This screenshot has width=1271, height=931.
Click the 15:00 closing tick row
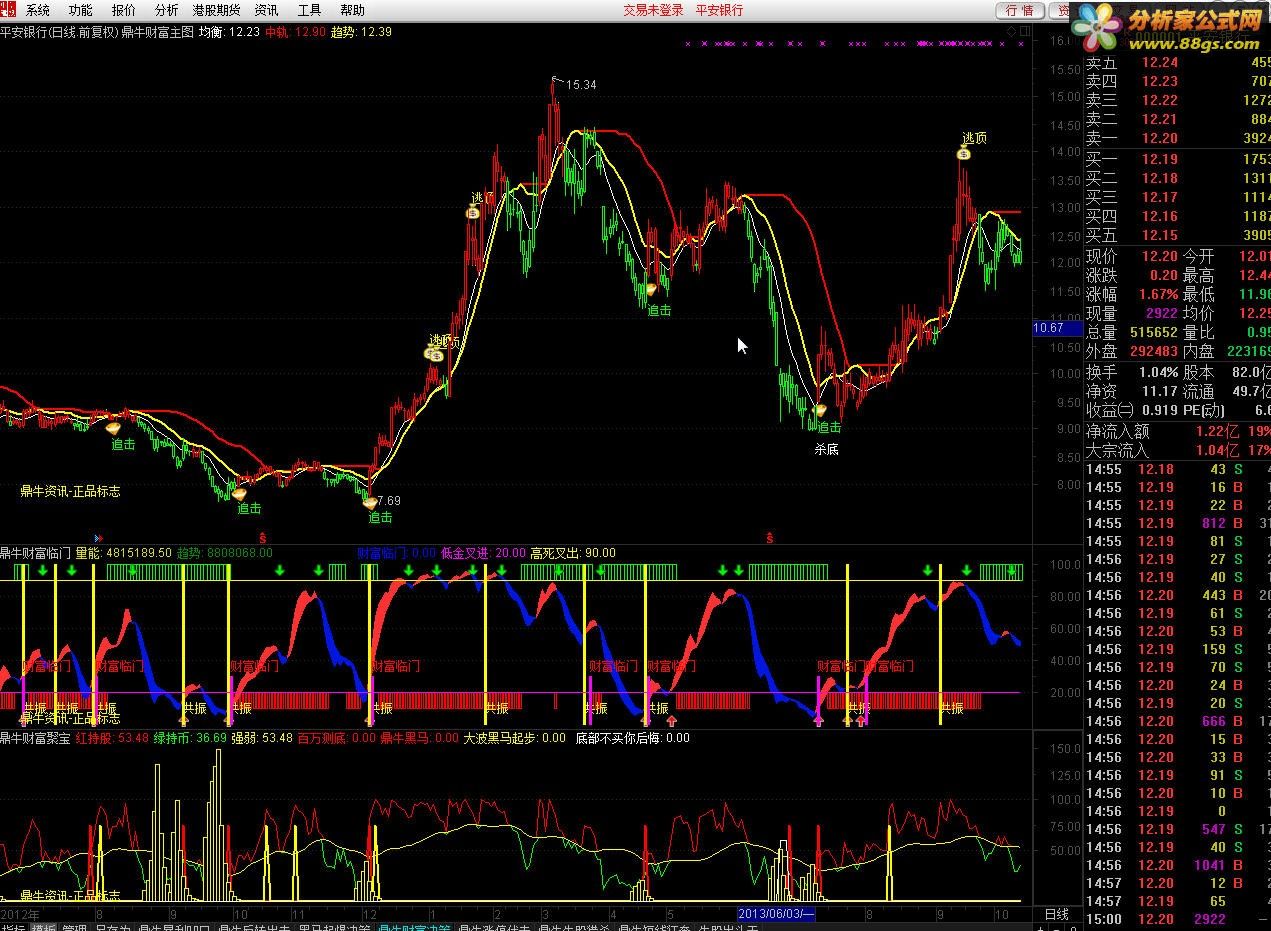point(1178,919)
